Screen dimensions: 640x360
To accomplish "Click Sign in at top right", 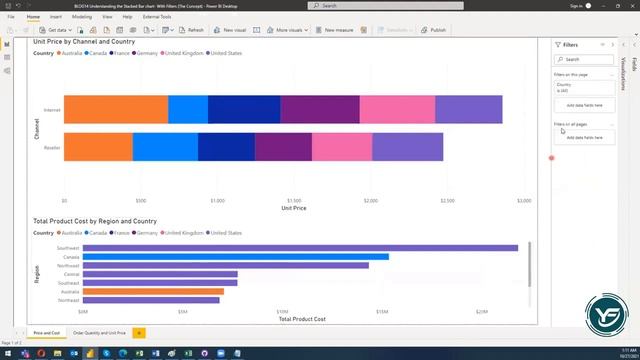I will [576, 6].
